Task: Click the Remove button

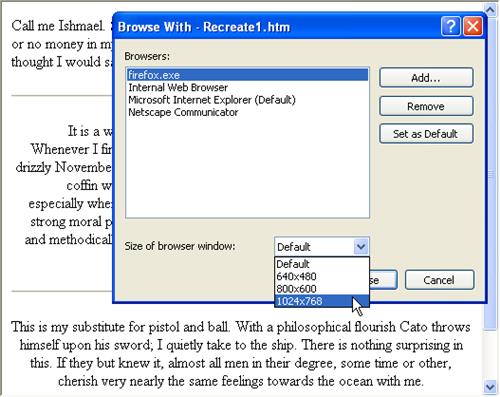Action: click(426, 106)
